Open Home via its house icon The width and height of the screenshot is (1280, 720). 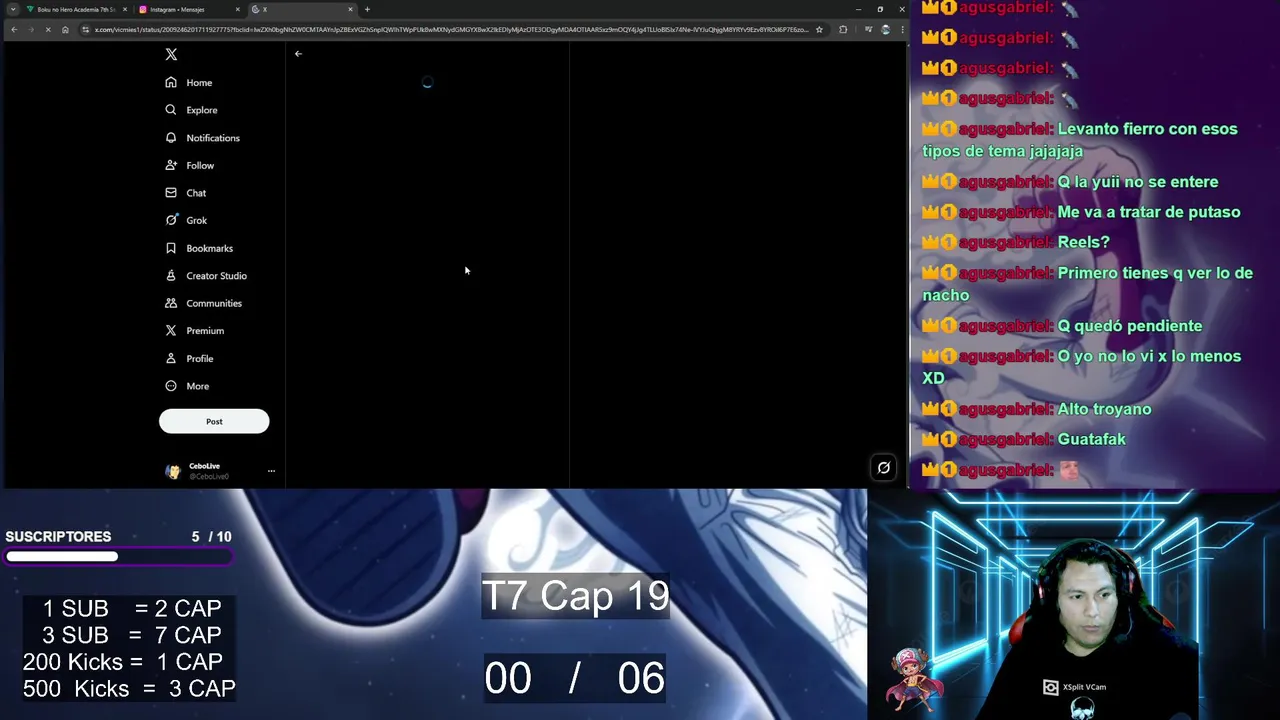point(171,82)
